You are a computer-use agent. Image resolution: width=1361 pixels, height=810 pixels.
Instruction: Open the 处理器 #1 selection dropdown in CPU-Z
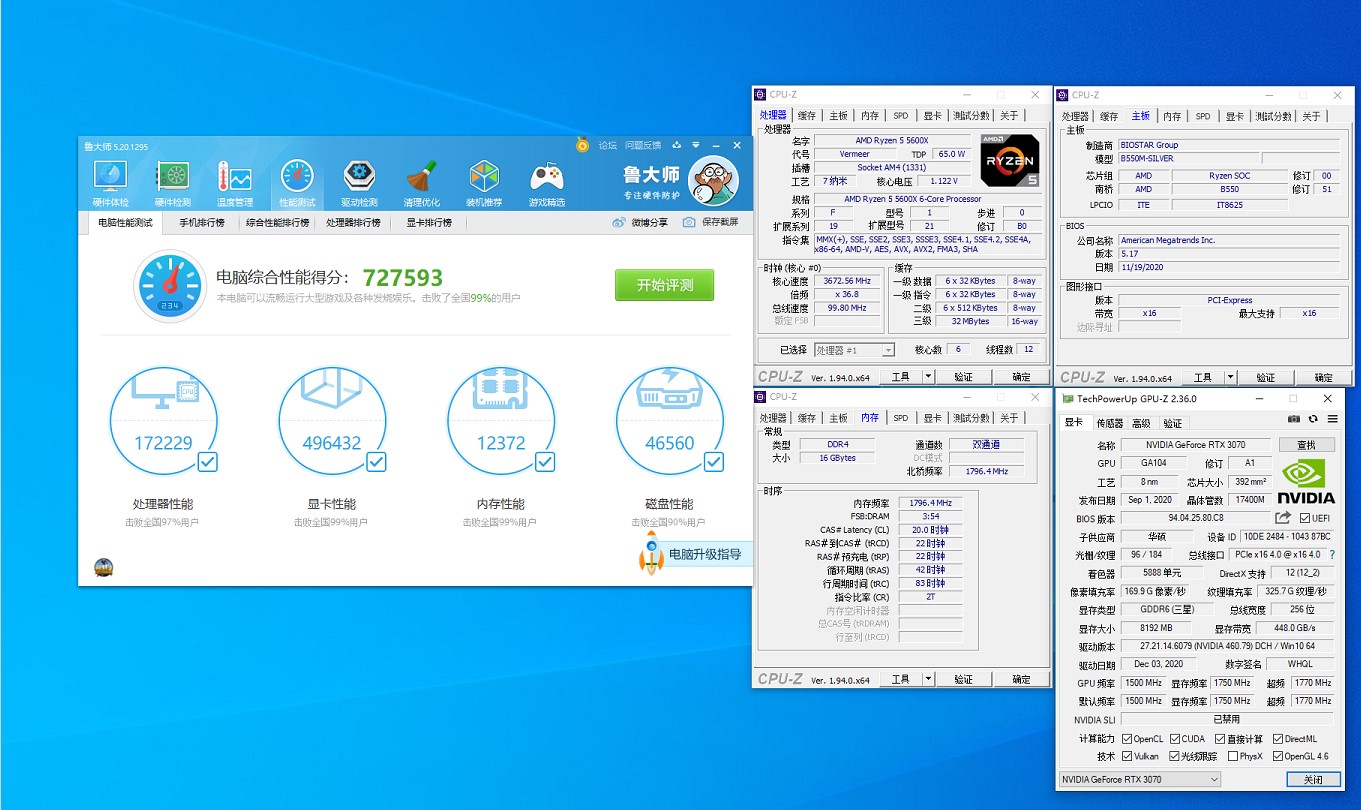click(x=854, y=350)
